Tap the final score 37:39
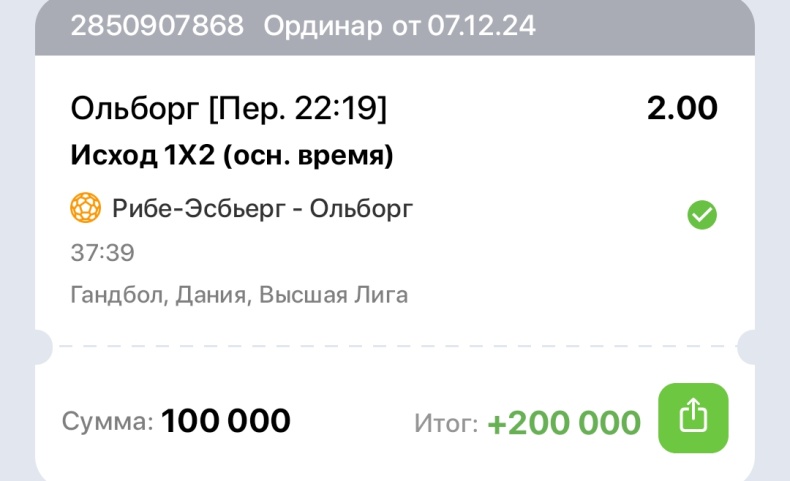The image size is (790, 481). 103,253
